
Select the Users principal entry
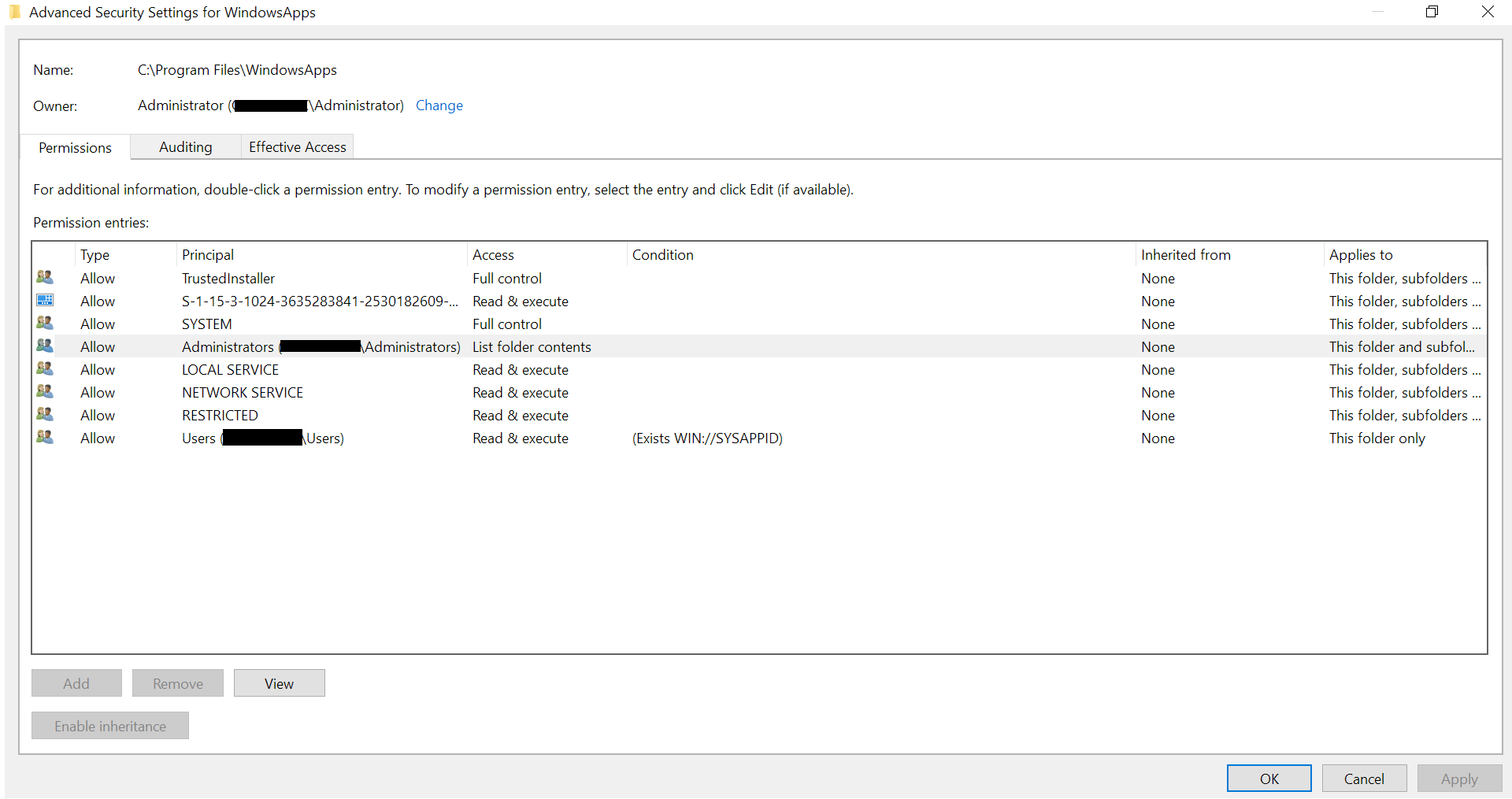point(263,438)
